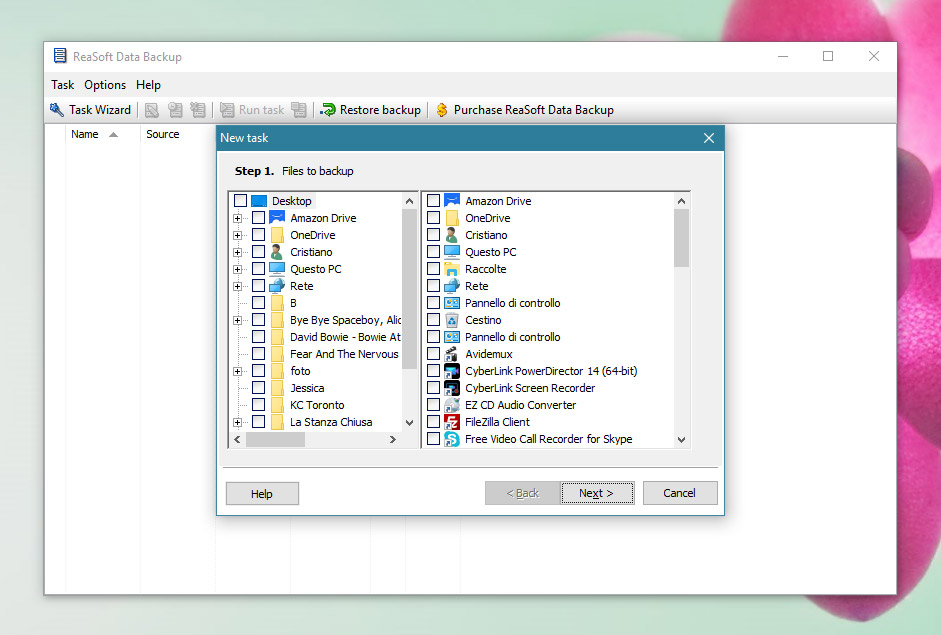Image resolution: width=941 pixels, height=635 pixels.
Task: Sort by the Name column header
Action: tap(85, 134)
